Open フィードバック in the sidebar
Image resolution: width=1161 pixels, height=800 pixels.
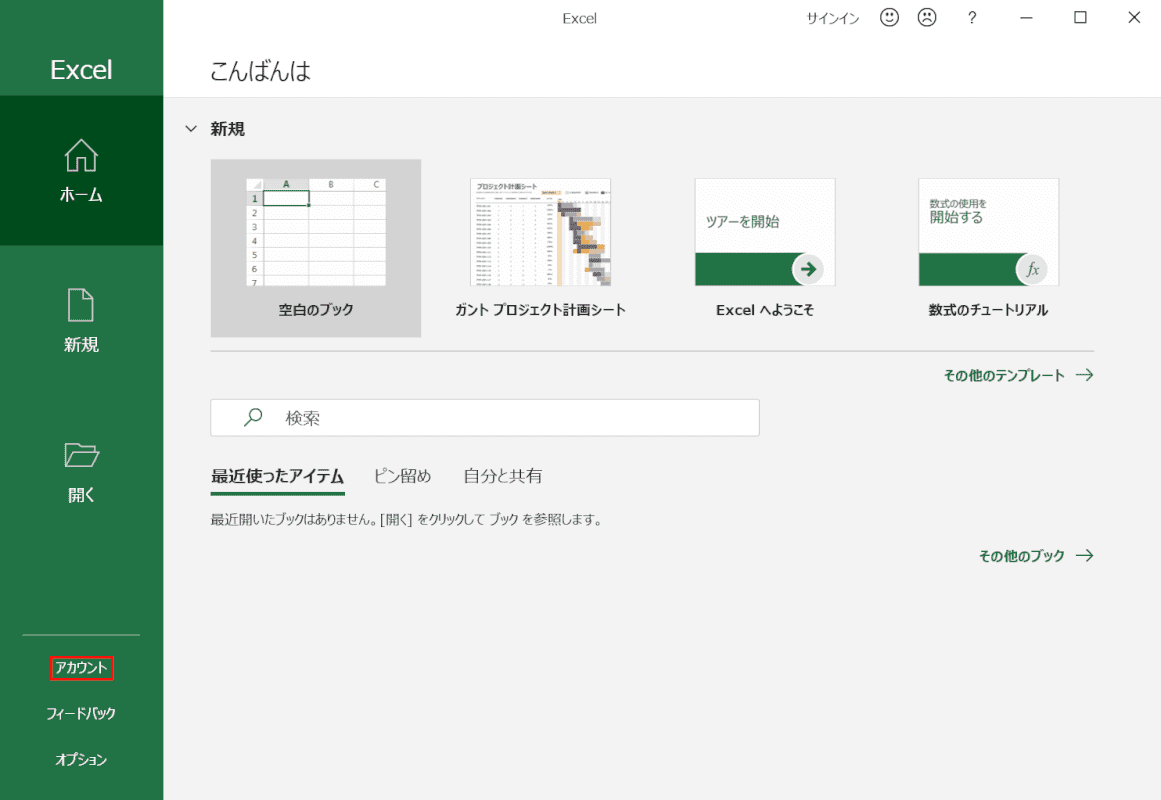tap(81, 713)
